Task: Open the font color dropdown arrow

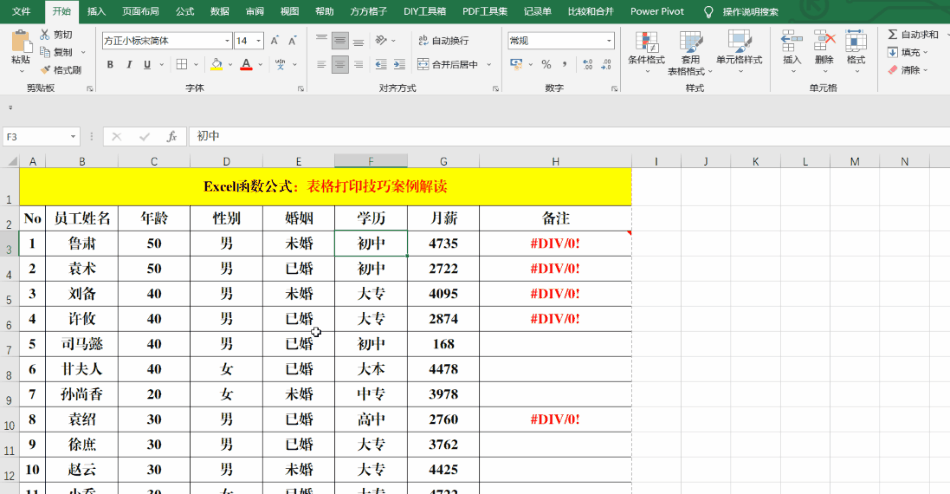Action: (x=261, y=64)
